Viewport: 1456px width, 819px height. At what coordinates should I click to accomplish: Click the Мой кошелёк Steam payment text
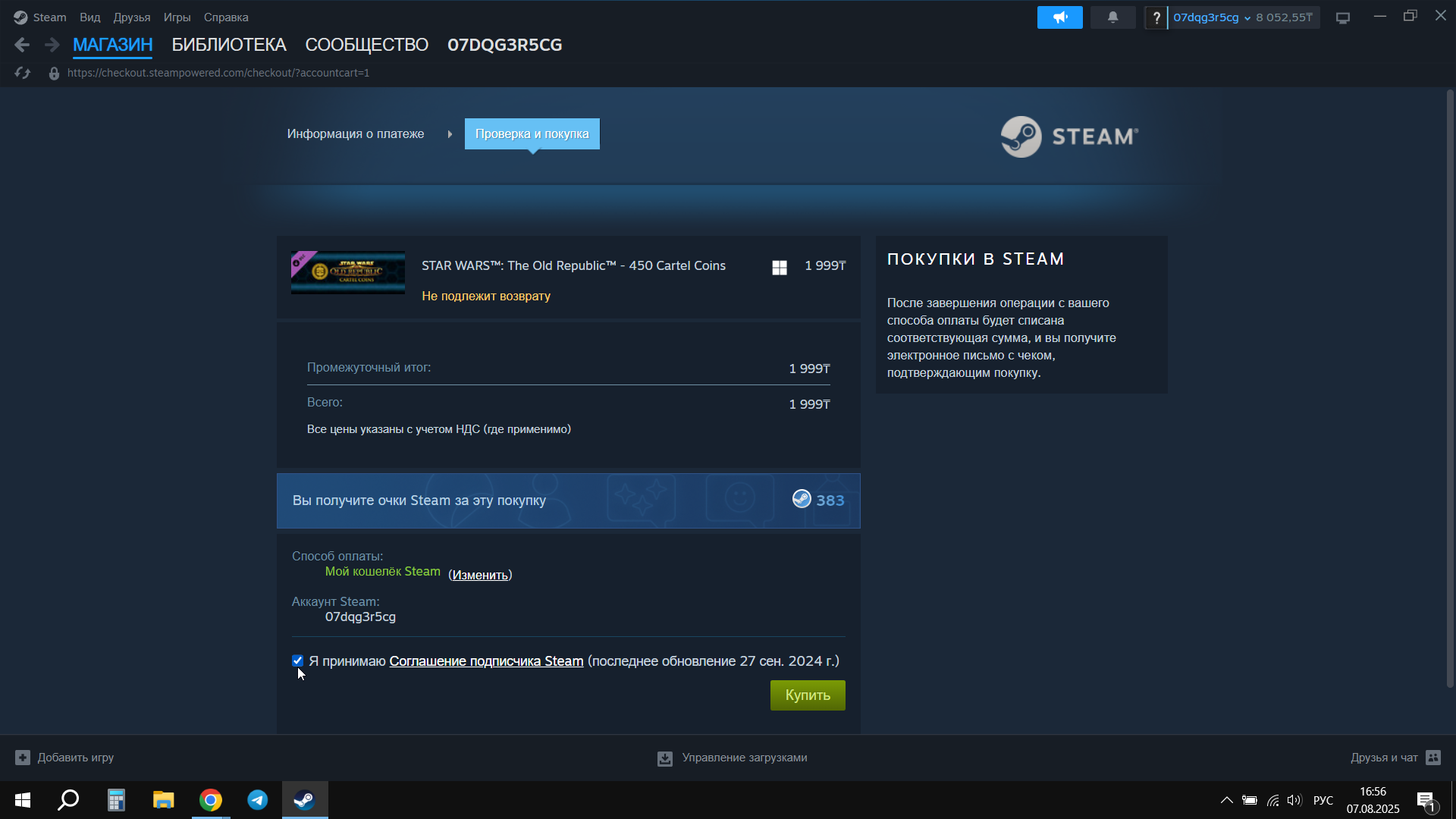(x=383, y=572)
